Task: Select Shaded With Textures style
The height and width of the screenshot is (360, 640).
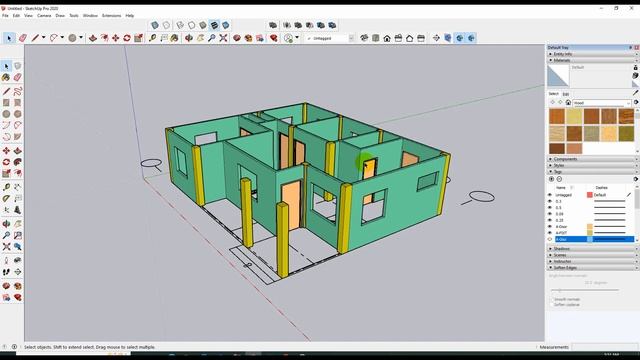Action: pos(214,25)
